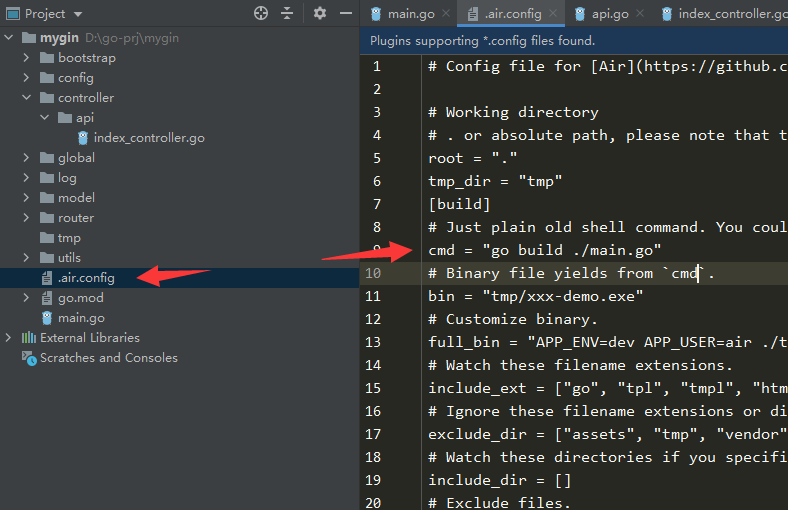This screenshot has height=510, width=788.
Task: Open Project panel settings gear
Action: [x=320, y=13]
